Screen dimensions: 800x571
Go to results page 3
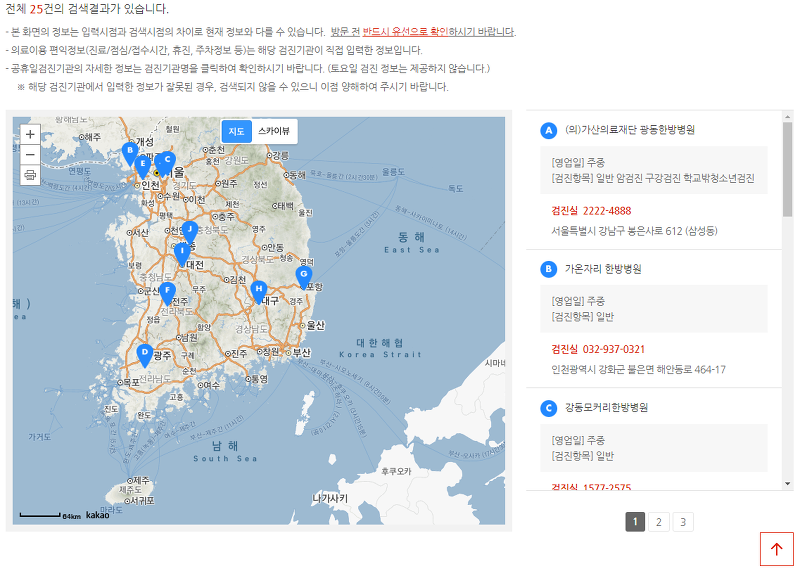pos(683,522)
